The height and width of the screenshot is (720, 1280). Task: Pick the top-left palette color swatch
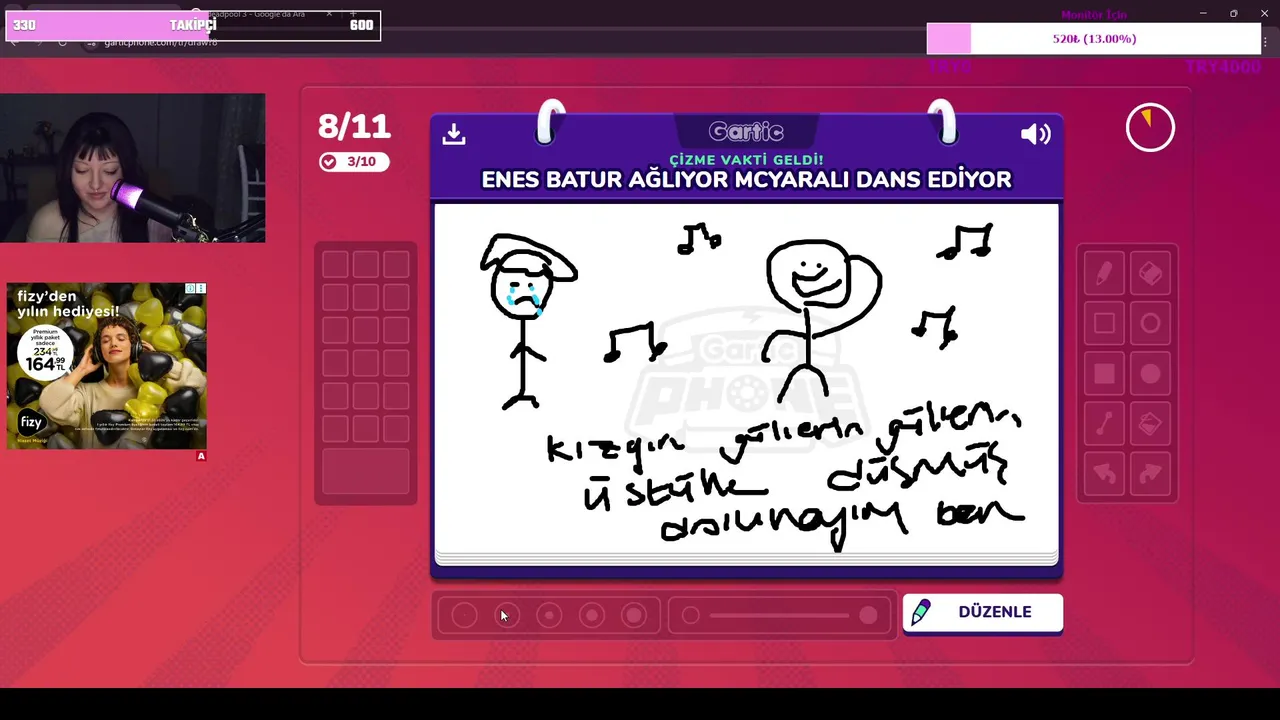335,264
